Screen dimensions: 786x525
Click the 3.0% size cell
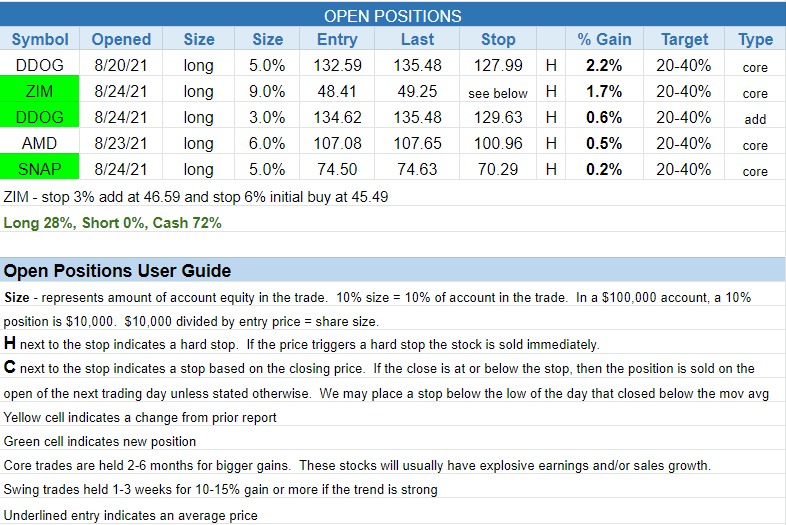pyautogui.click(x=267, y=117)
